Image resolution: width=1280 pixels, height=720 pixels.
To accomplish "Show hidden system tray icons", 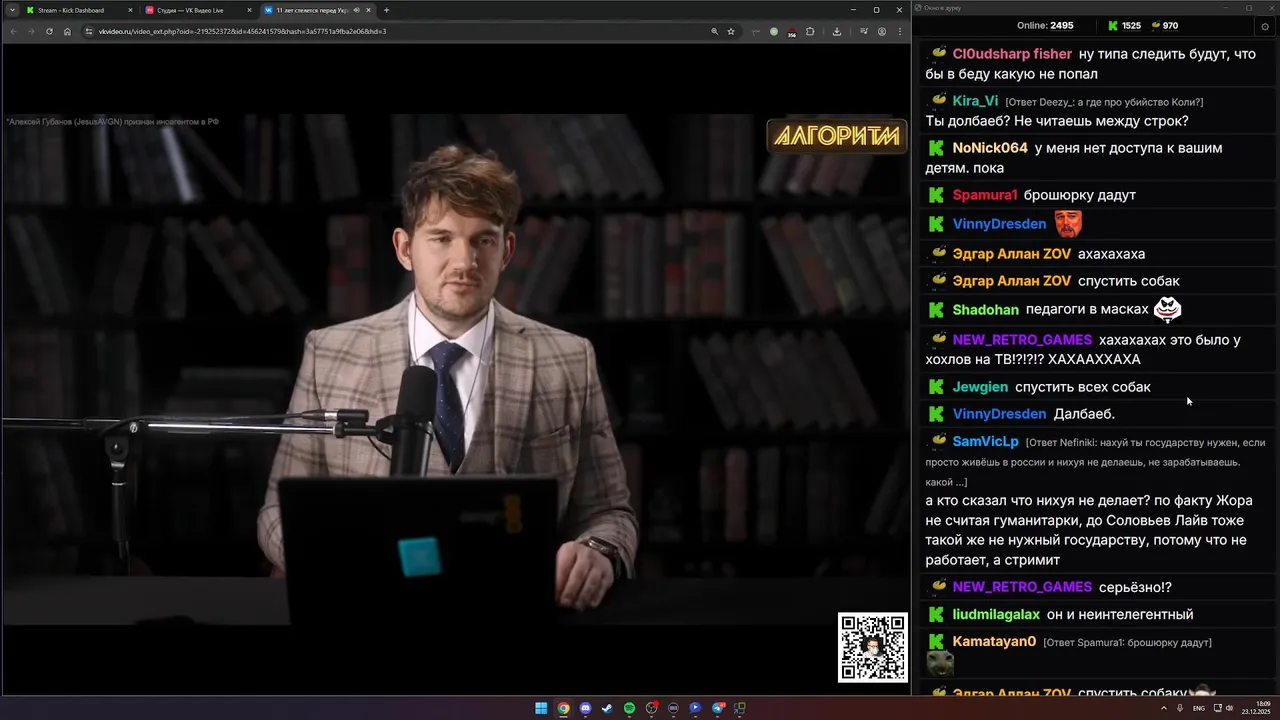I will [x=1164, y=708].
